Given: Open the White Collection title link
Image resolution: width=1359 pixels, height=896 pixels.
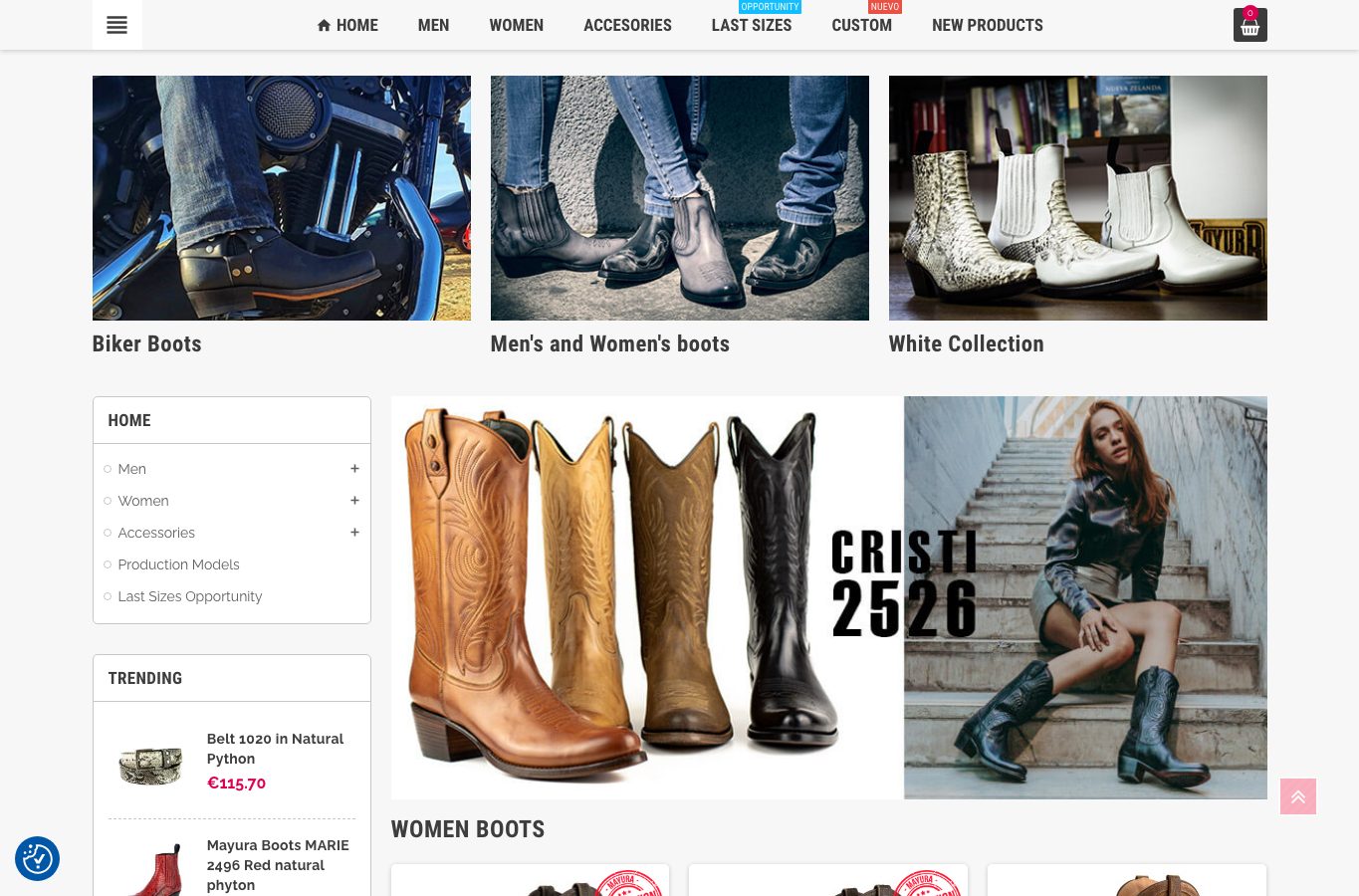Looking at the screenshot, I should [966, 343].
